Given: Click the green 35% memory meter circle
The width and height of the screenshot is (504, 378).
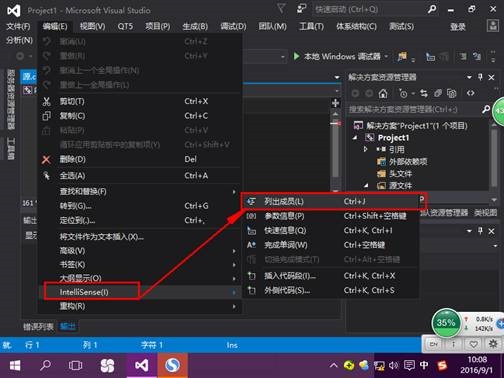Looking at the screenshot, I should click(x=446, y=322).
